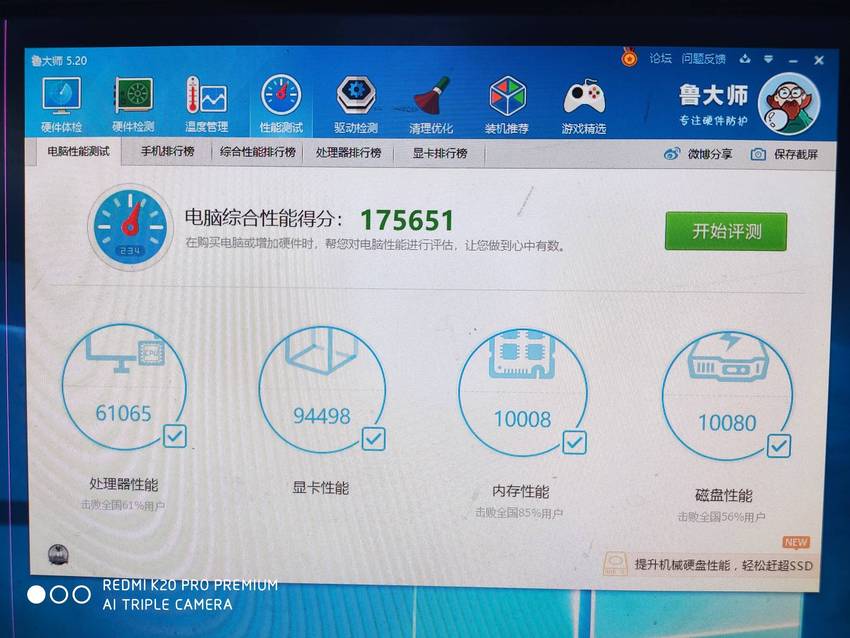The height and width of the screenshot is (638, 850).
Task: Open the 论坛 forum link
Action: 660,58
